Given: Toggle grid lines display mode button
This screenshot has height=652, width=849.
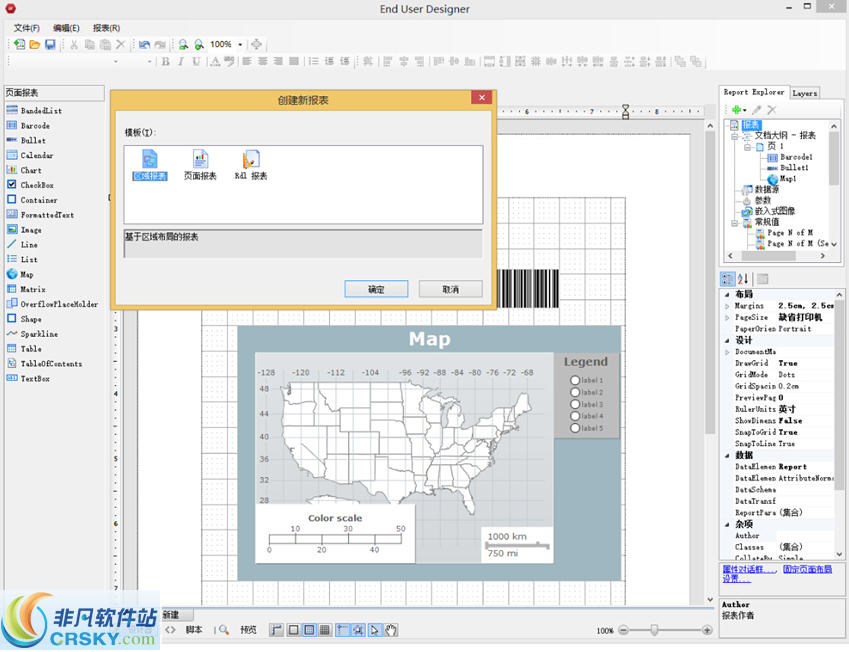Looking at the screenshot, I should [325, 630].
